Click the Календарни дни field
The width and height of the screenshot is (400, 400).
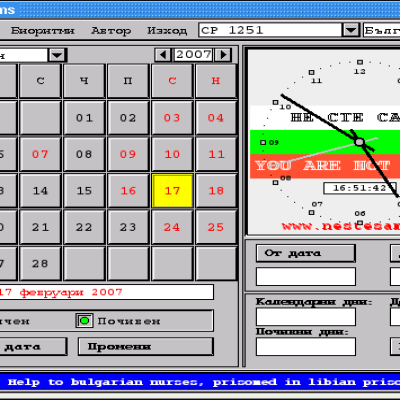coord(306,317)
